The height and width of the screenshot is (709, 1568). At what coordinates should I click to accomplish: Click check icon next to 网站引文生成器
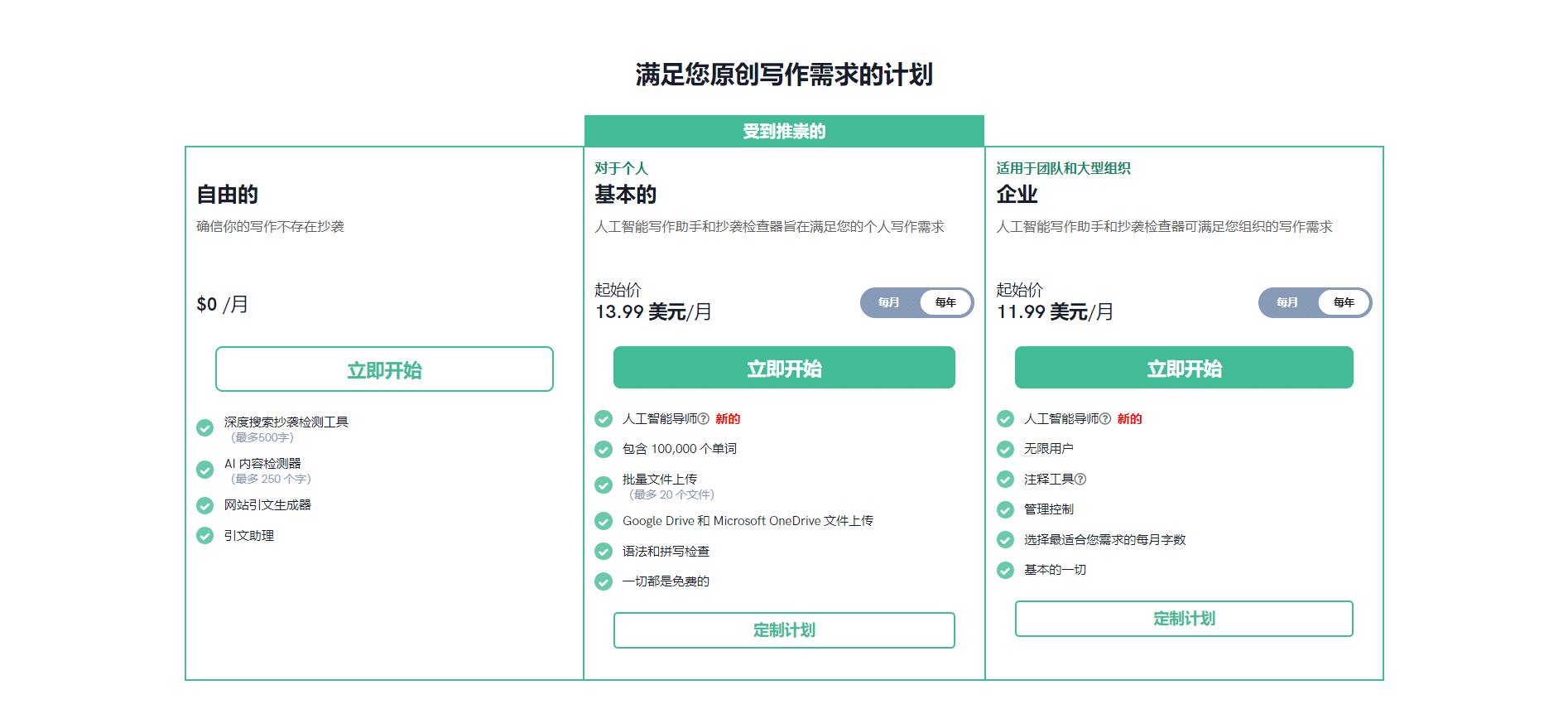click(x=205, y=505)
